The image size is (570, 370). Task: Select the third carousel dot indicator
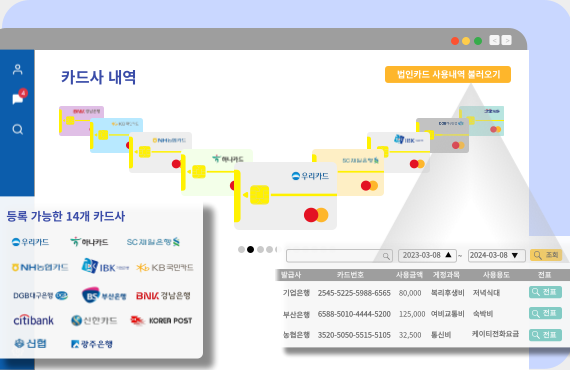point(260,249)
